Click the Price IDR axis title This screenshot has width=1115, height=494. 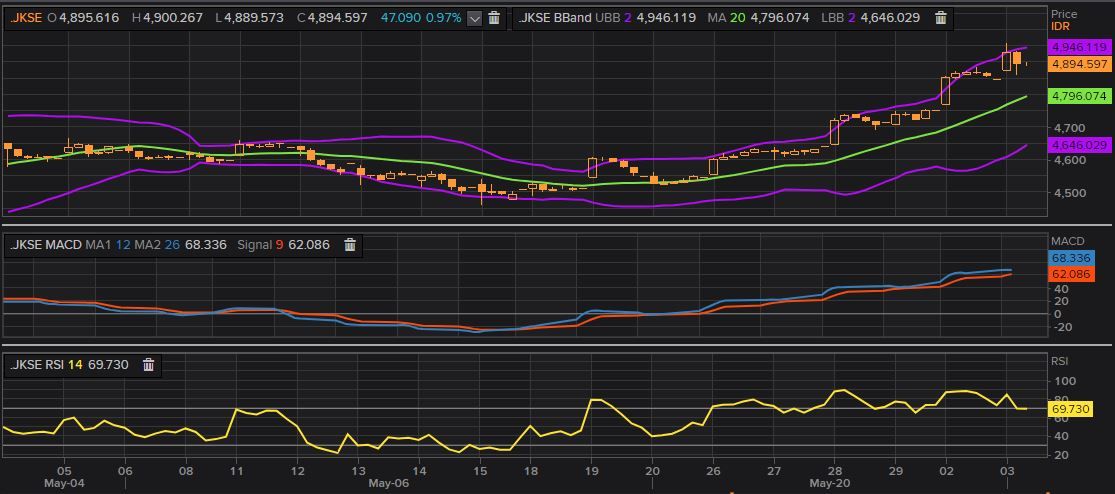click(1065, 20)
